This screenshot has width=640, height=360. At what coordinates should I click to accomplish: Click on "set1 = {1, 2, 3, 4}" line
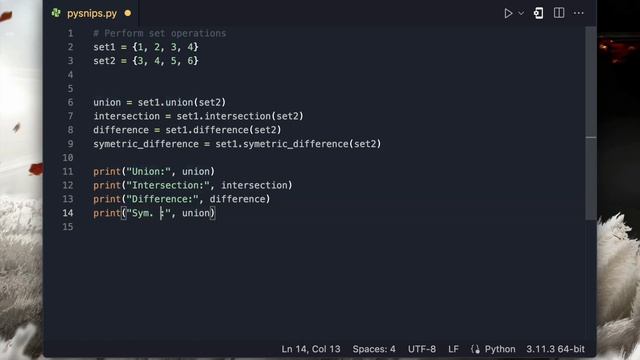click(x=146, y=47)
